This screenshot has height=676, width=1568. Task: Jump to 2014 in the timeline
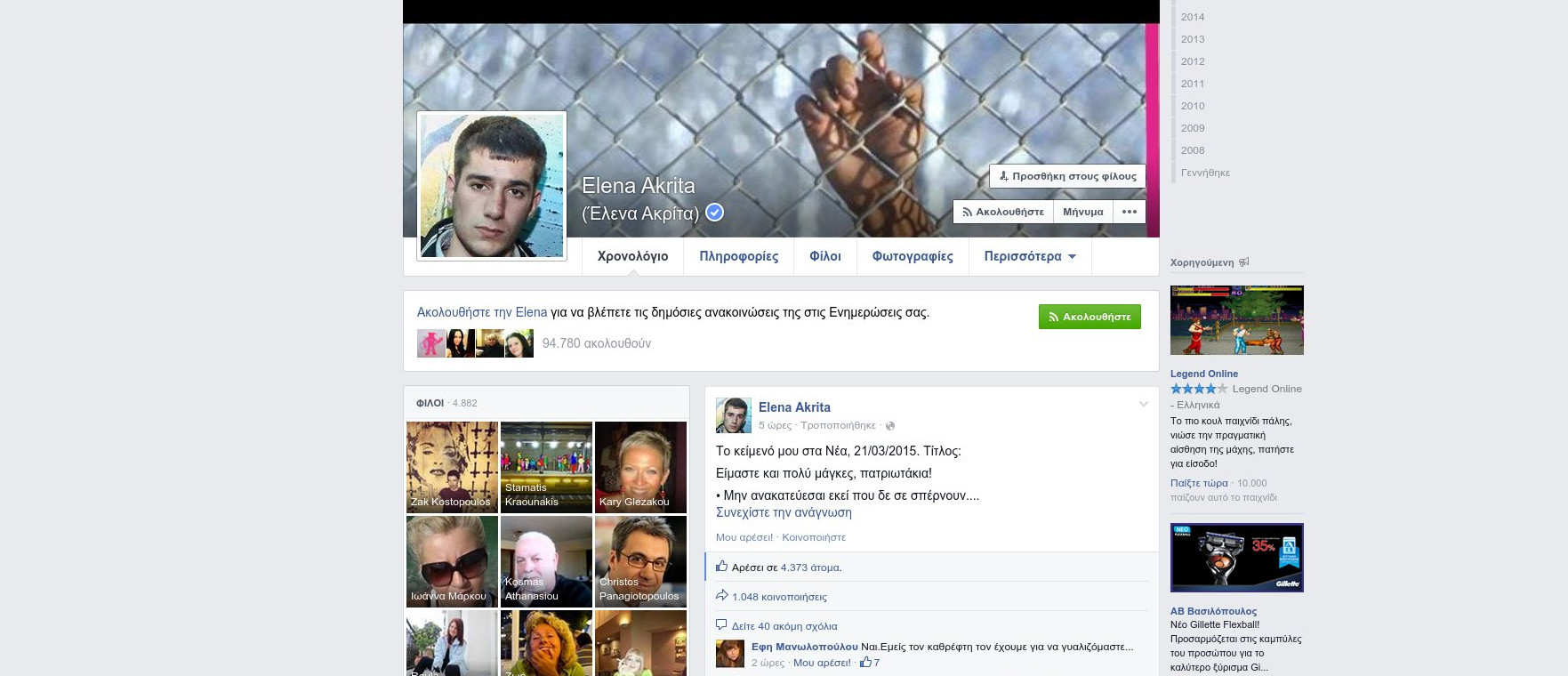pos(1193,17)
